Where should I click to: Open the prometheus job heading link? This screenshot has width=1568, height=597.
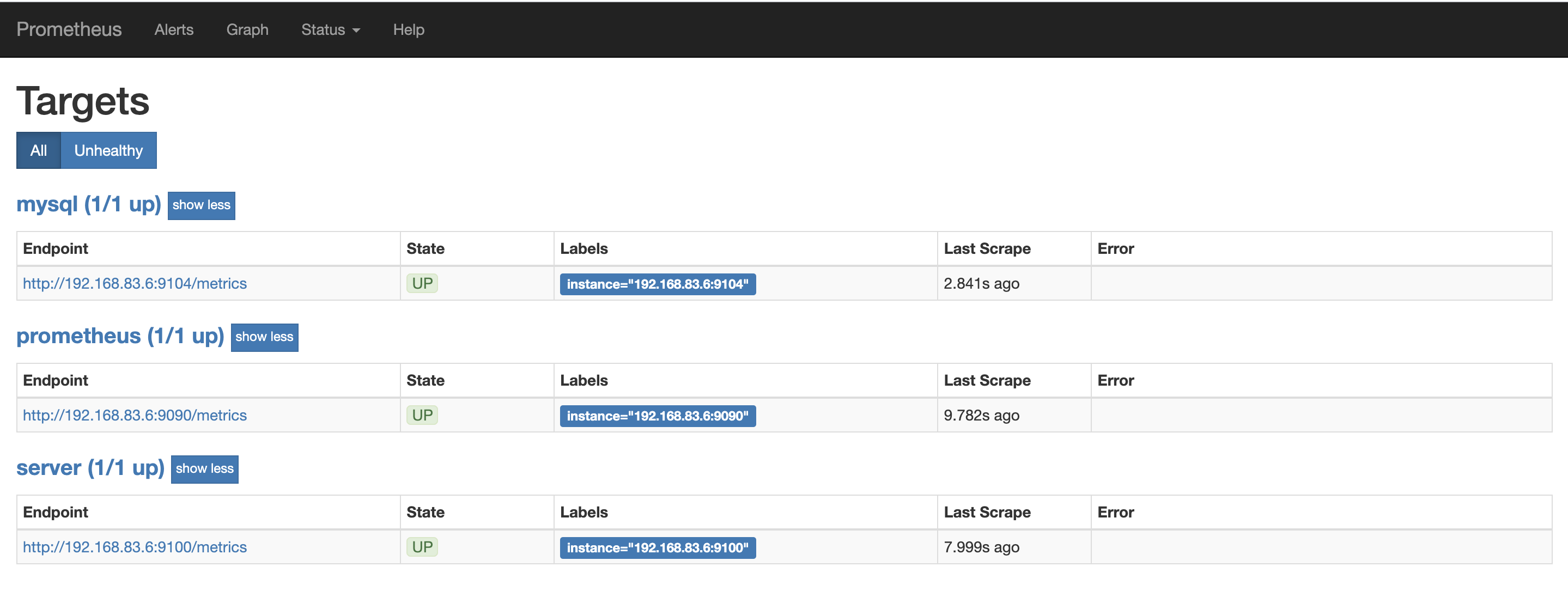(120, 336)
